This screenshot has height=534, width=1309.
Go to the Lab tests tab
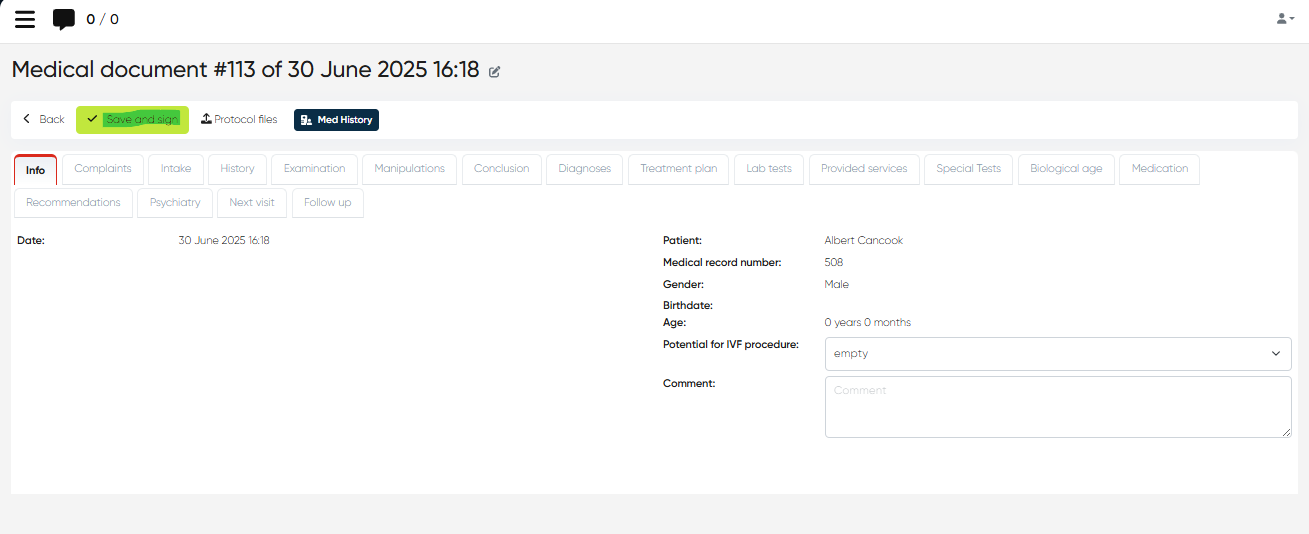pyautogui.click(x=768, y=169)
